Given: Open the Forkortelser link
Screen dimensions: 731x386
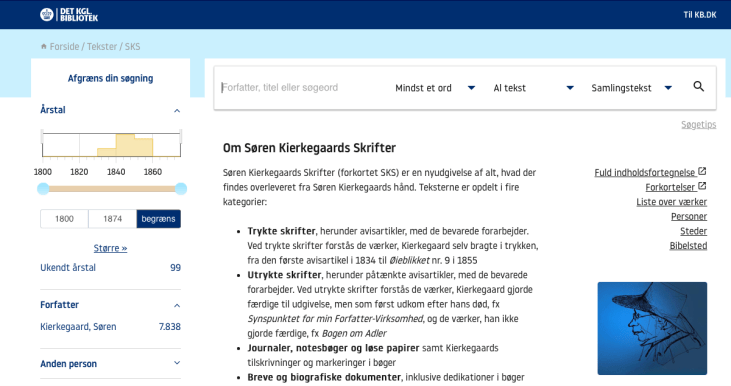Looking at the screenshot, I should 670,187.
